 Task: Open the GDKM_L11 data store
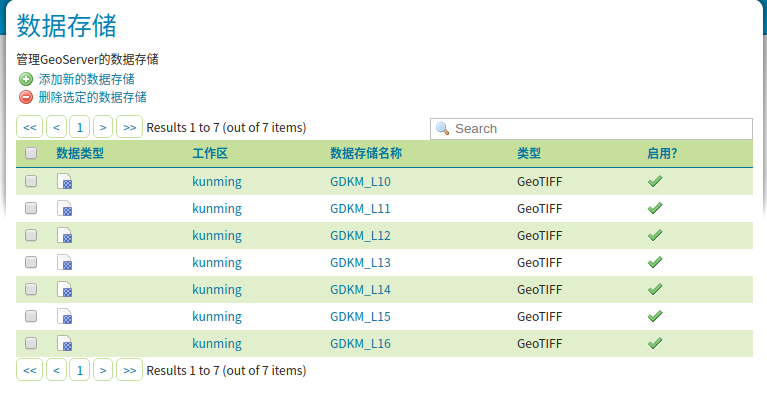(360, 209)
